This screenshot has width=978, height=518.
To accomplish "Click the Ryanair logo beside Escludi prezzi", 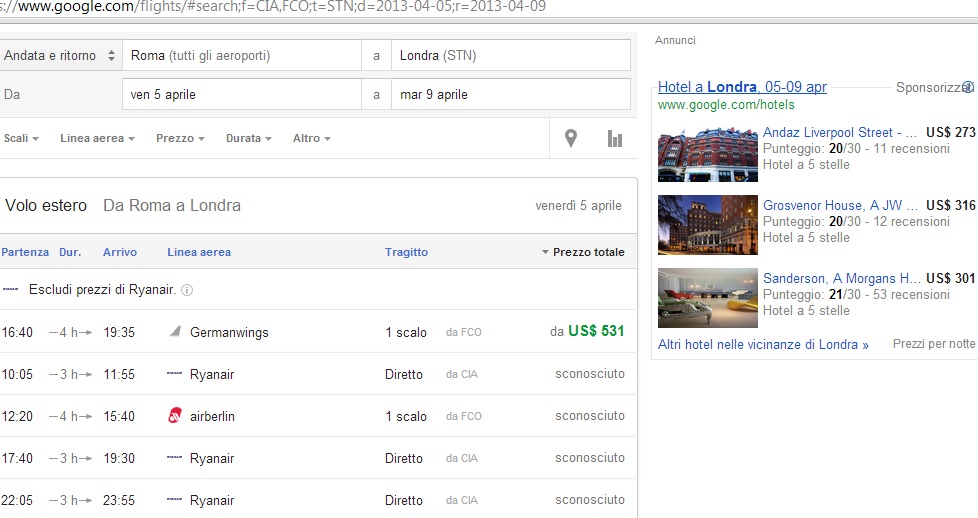I will [11, 290].
